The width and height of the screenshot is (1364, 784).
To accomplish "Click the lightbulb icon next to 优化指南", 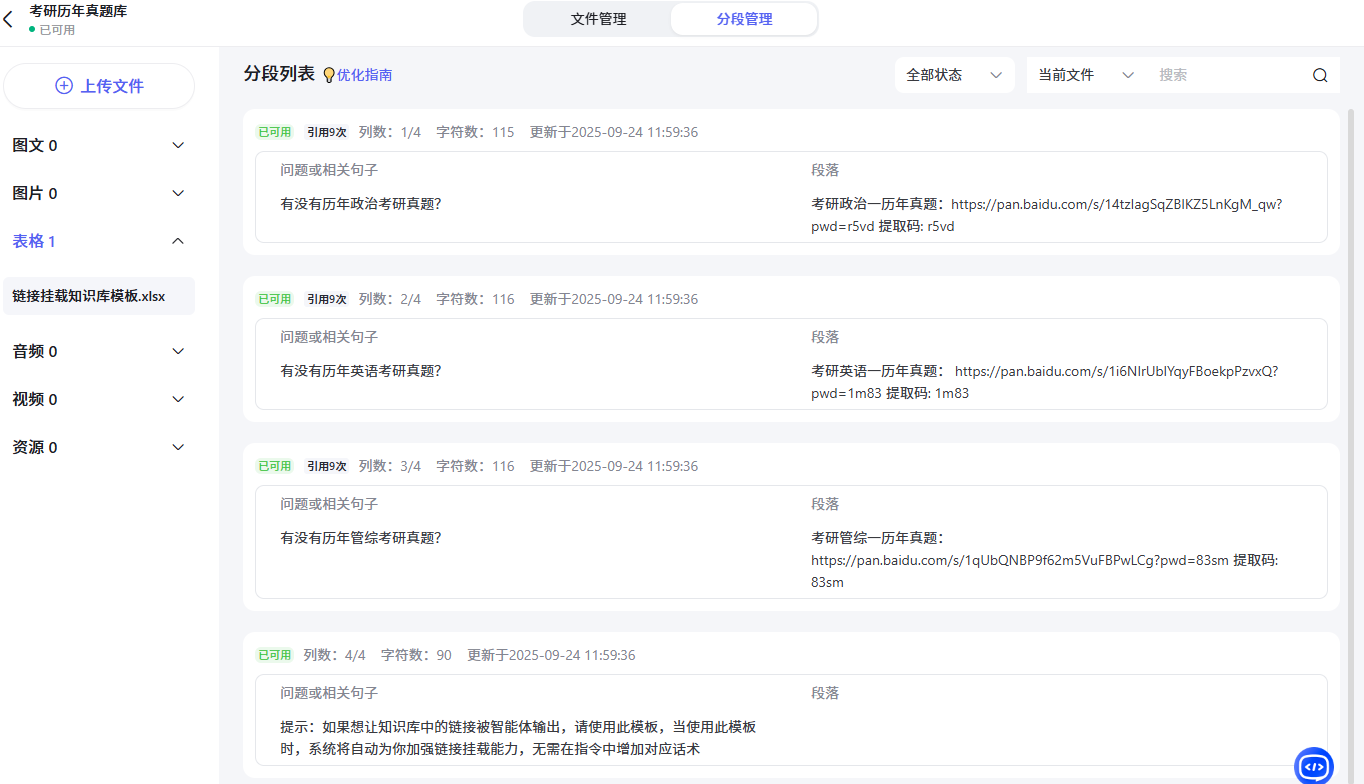I will [x=327, y=74].
